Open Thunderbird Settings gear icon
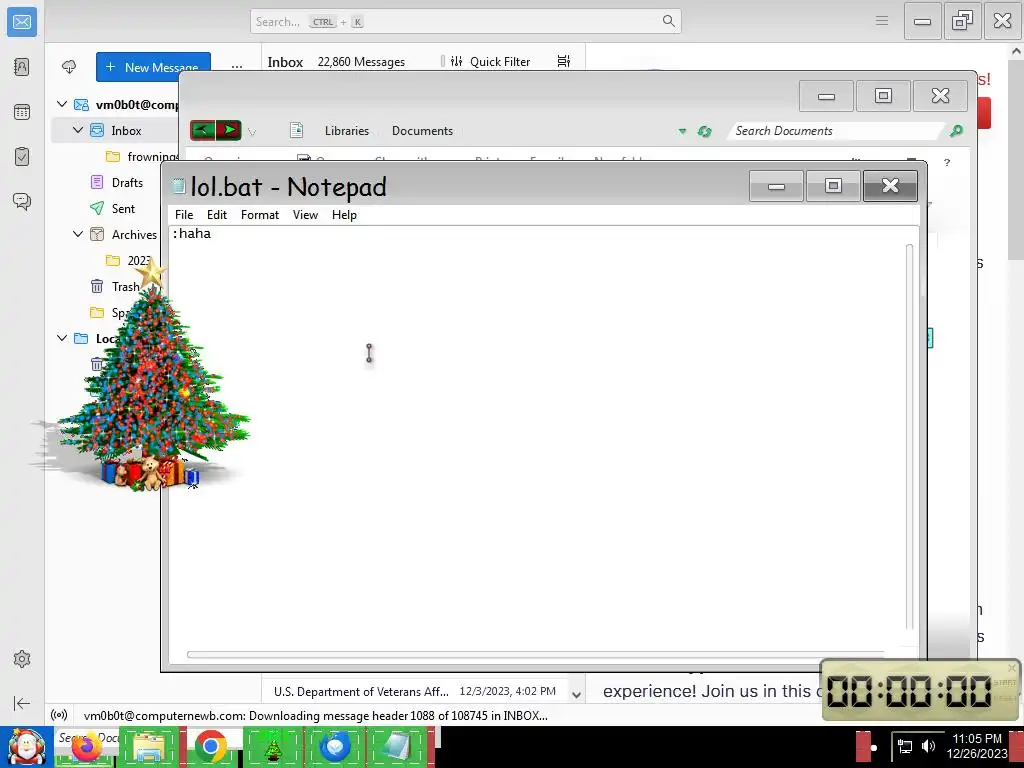Image resolution: width=1024 pixels, height=768 pixels. [22, 659]
